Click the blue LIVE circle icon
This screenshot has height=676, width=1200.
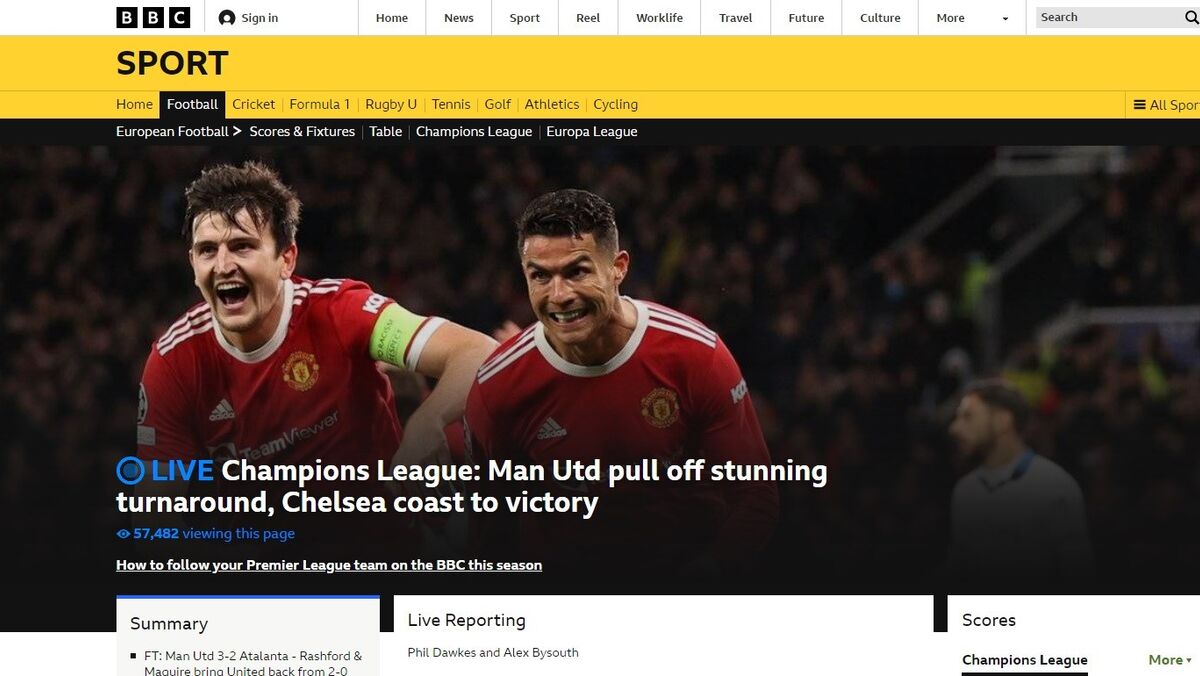click(130, 470)
